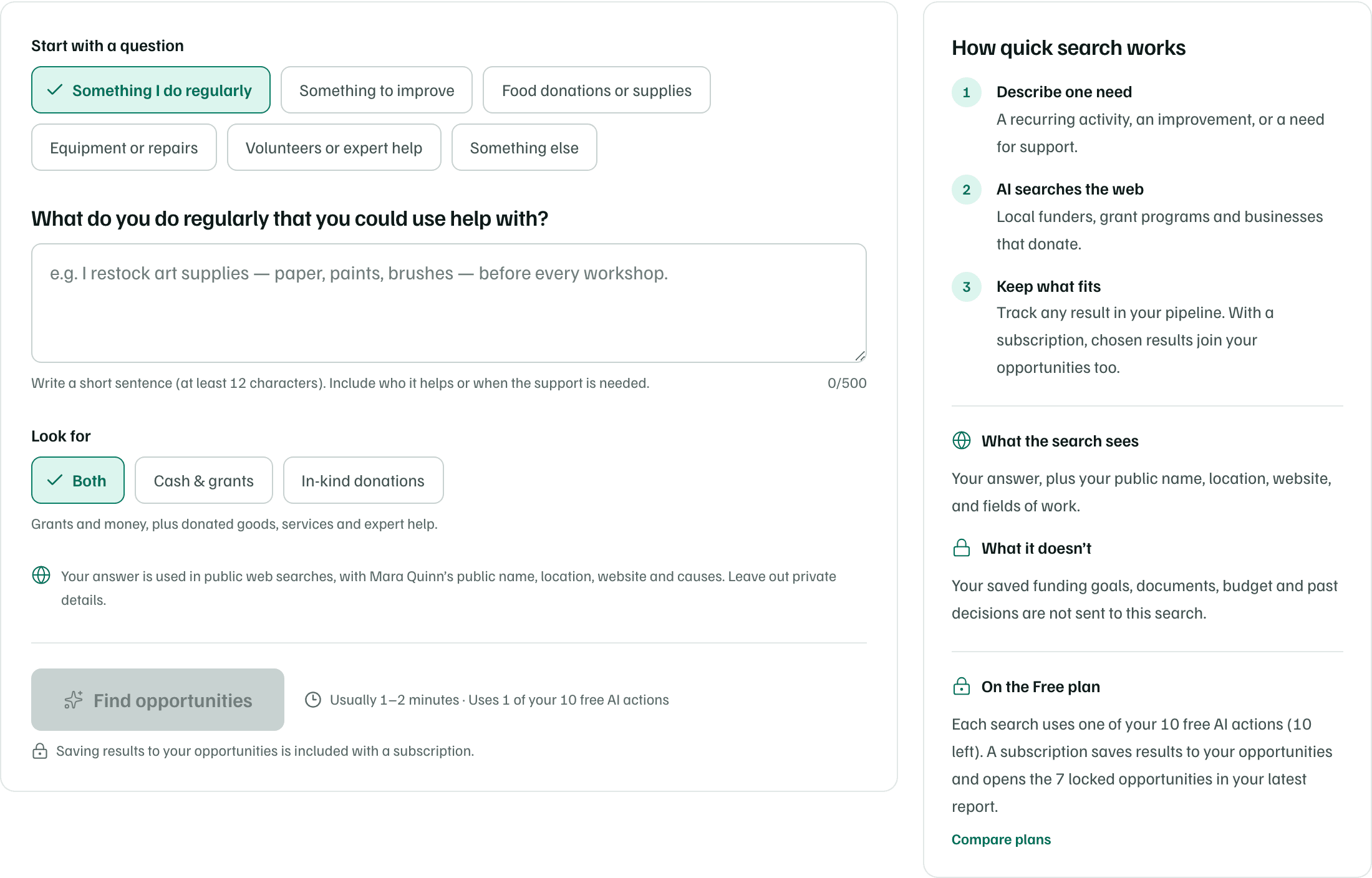
Task: Click the checkmark inside the 'Both' chip
Action: tap(55, 480)
